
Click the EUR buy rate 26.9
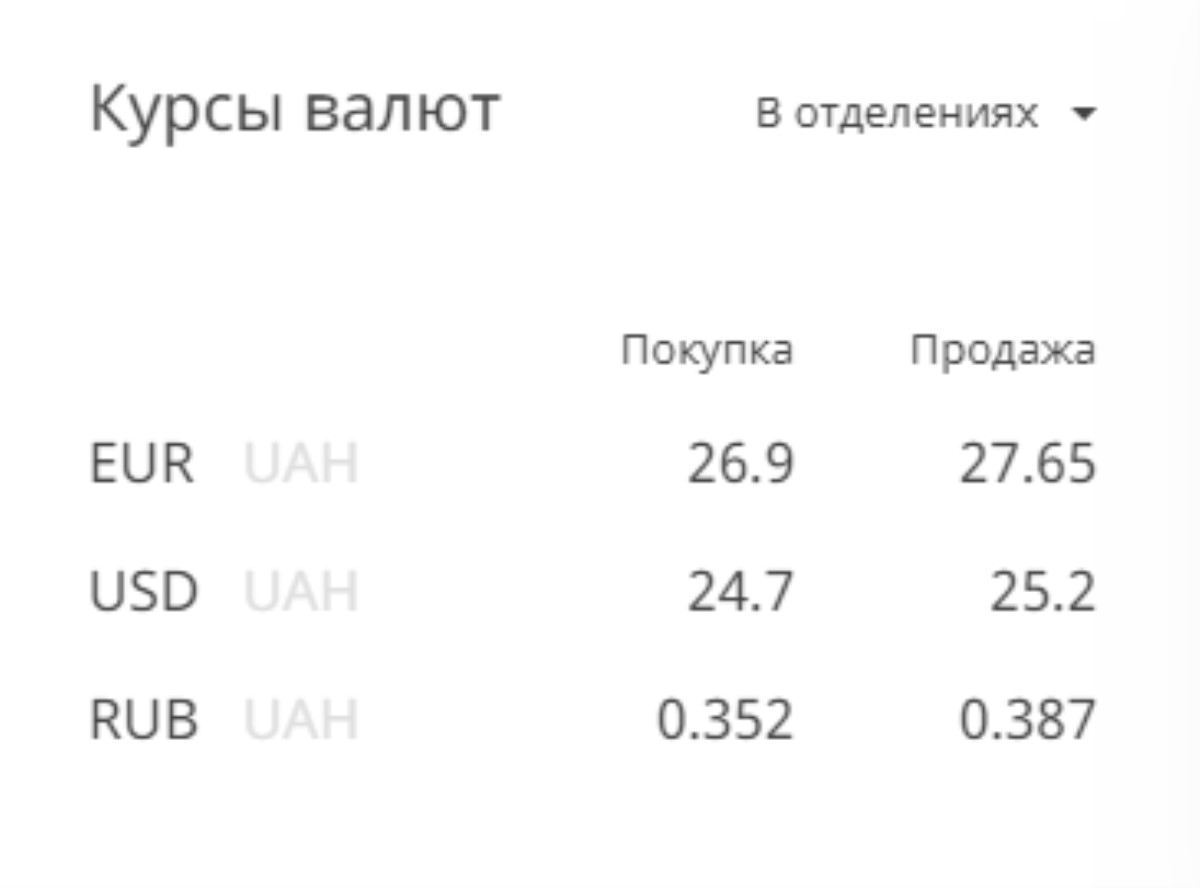[x=740, y=465]
